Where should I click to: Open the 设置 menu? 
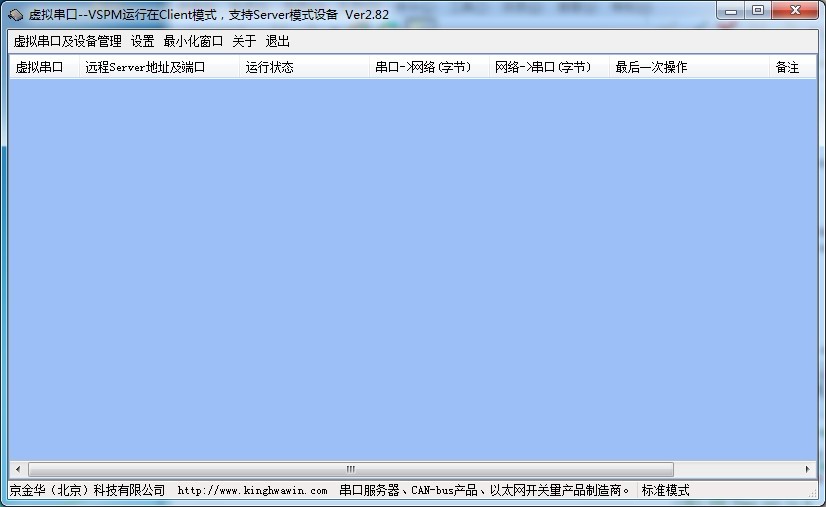tap(142, 42)
